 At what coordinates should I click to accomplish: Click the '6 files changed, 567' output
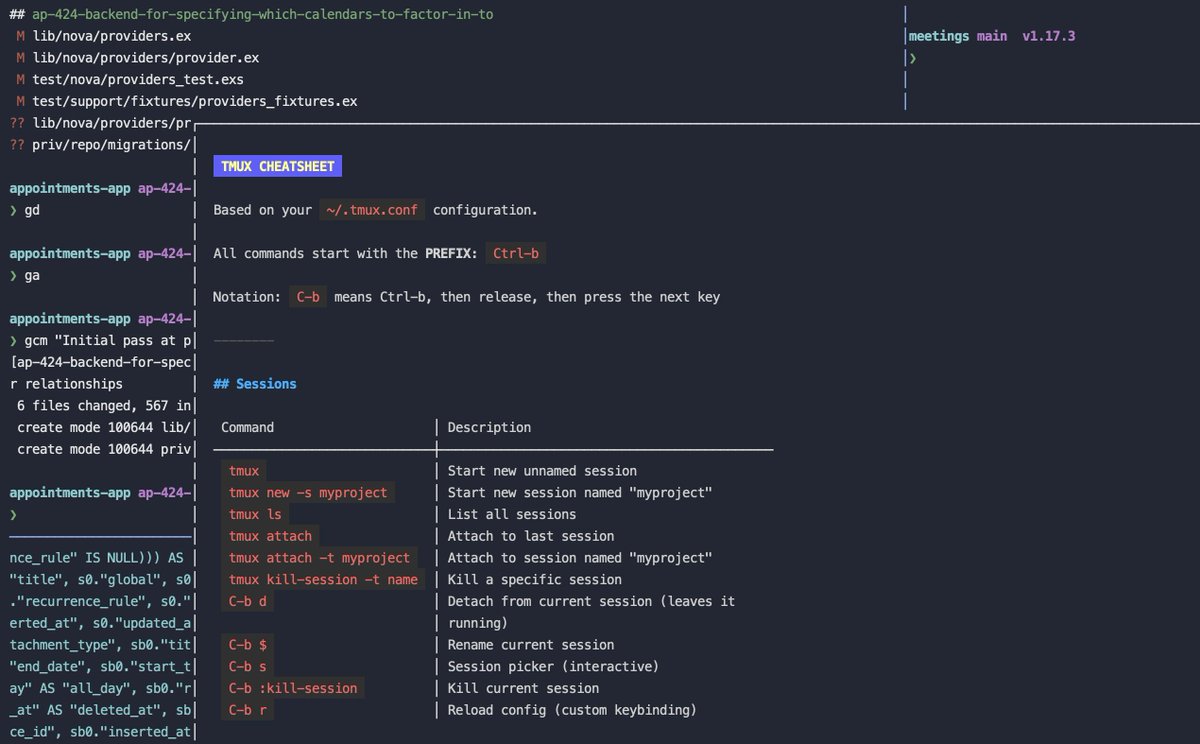coord(104,406)
